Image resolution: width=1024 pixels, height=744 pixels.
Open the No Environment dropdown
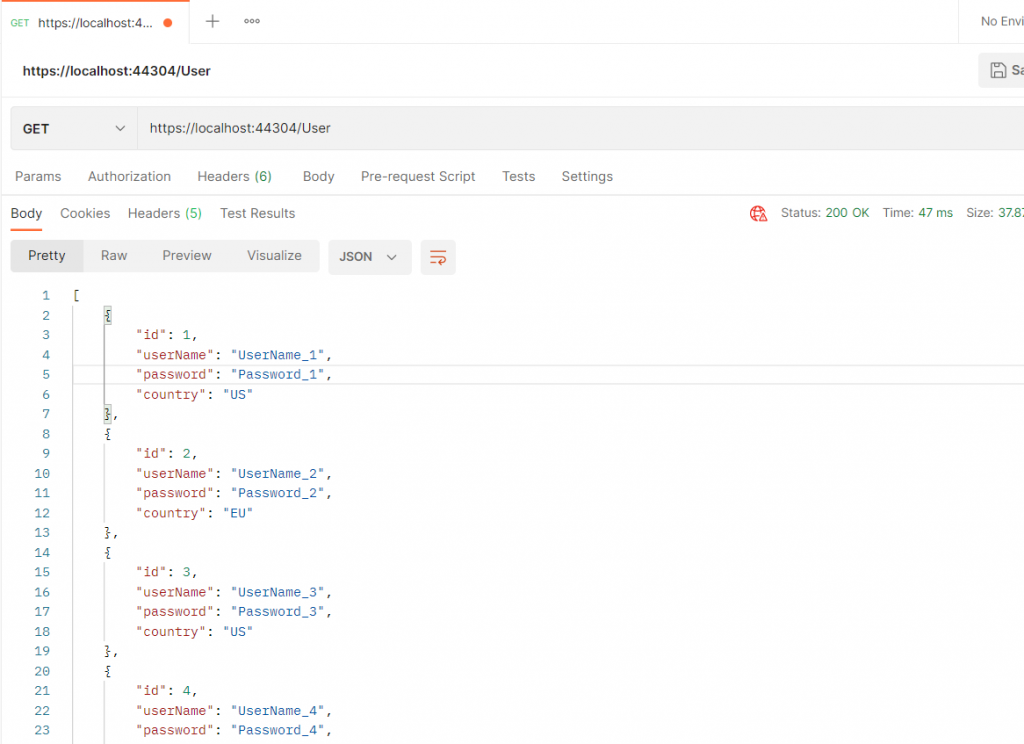[1001, 21]
